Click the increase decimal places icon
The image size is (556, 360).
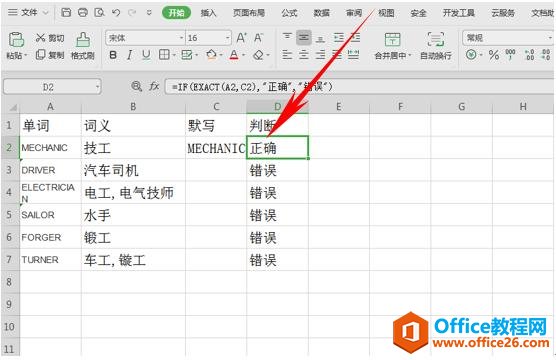pyautogui.click(x=529, y=55)
